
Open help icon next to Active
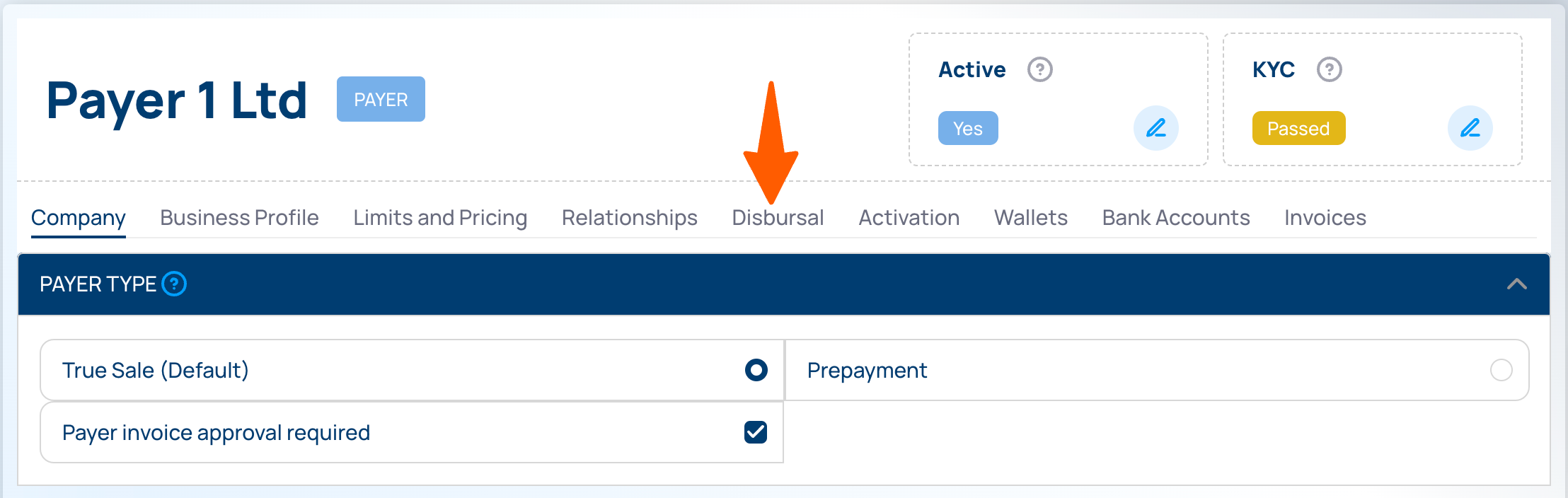point(1039,69)
